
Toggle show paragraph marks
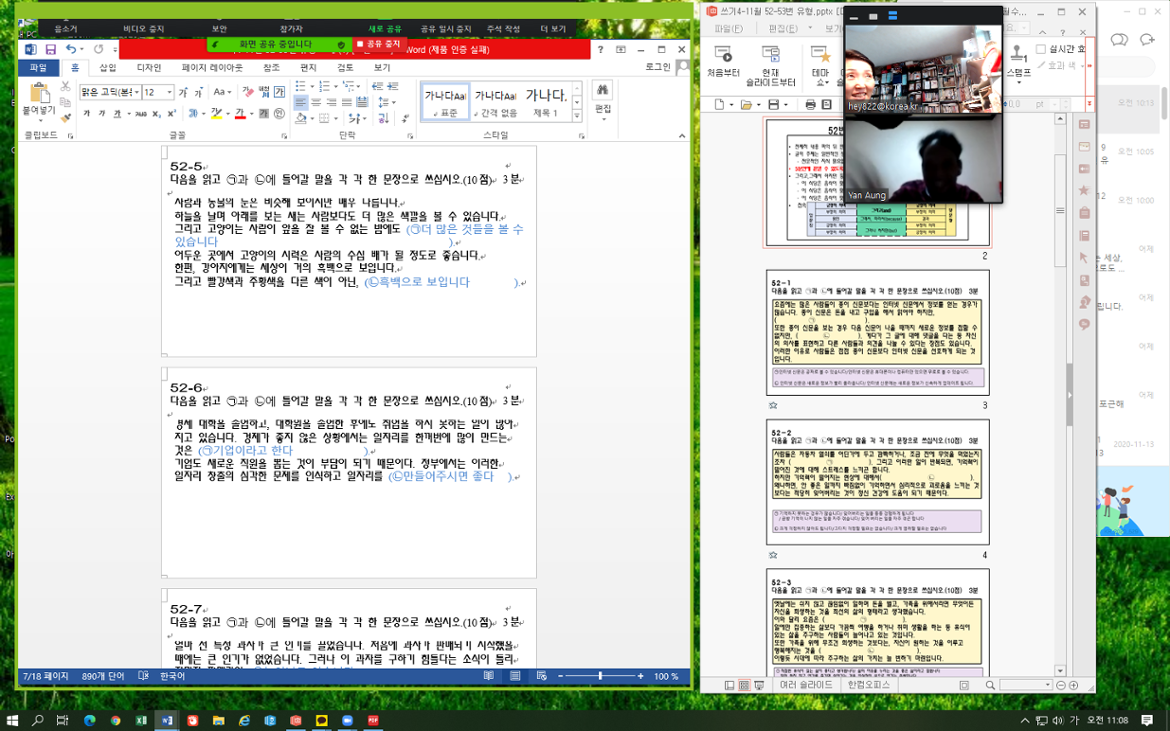pos(405,118)
